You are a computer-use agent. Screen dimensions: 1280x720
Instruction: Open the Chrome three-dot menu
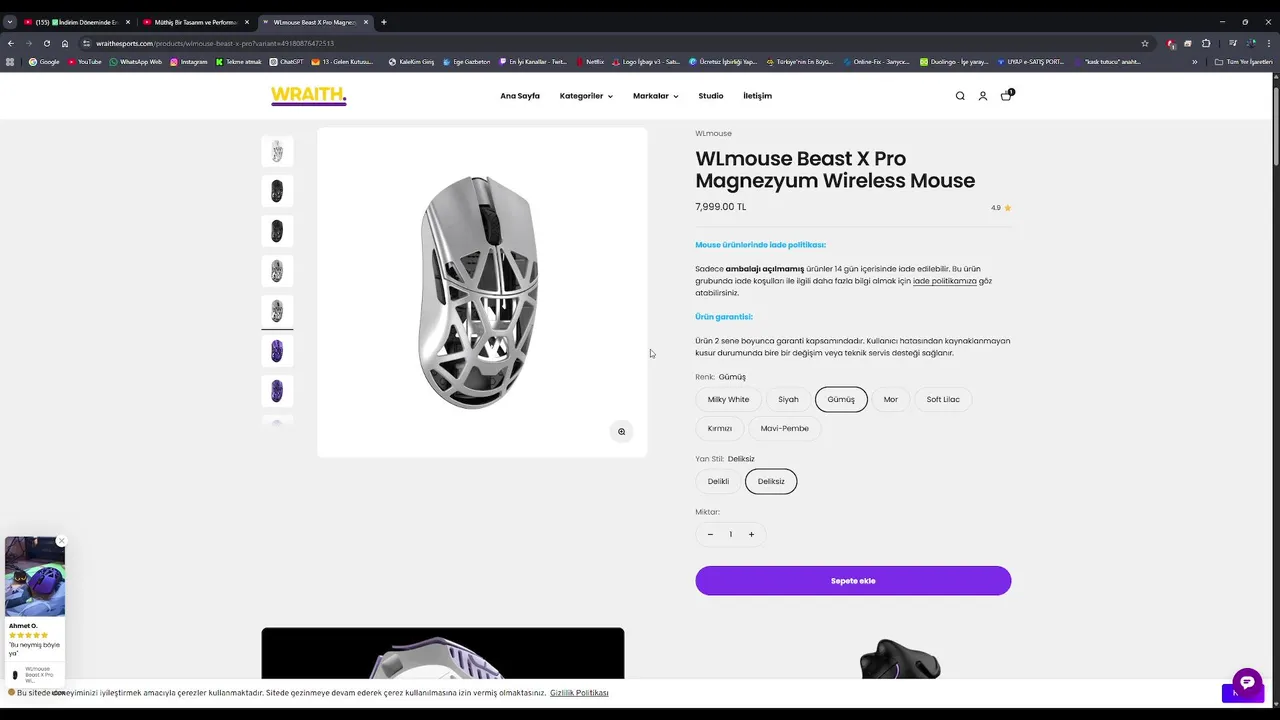[x=1269, y=43]
